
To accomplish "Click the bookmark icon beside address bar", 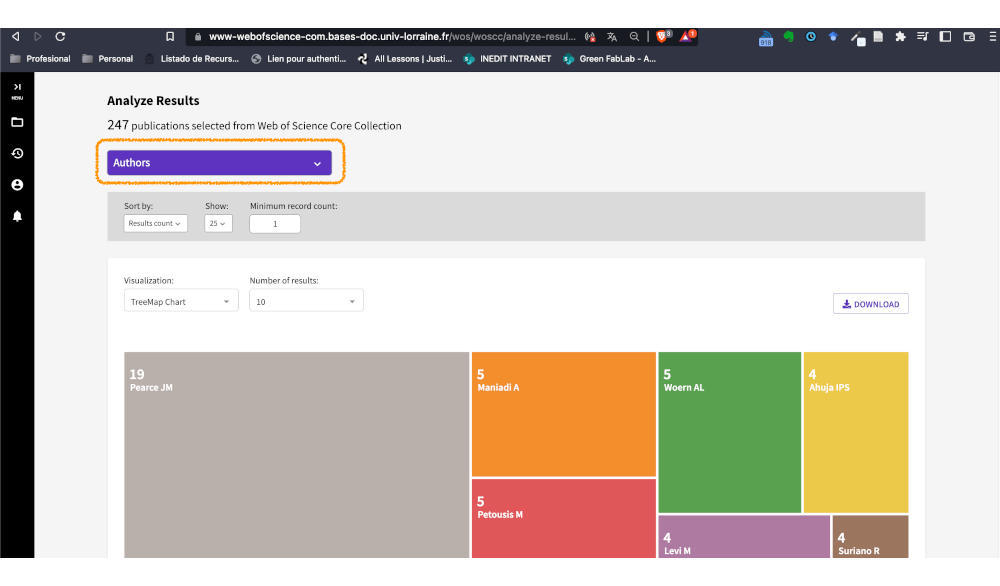I will pyautogui.click(x=170, y=37).
